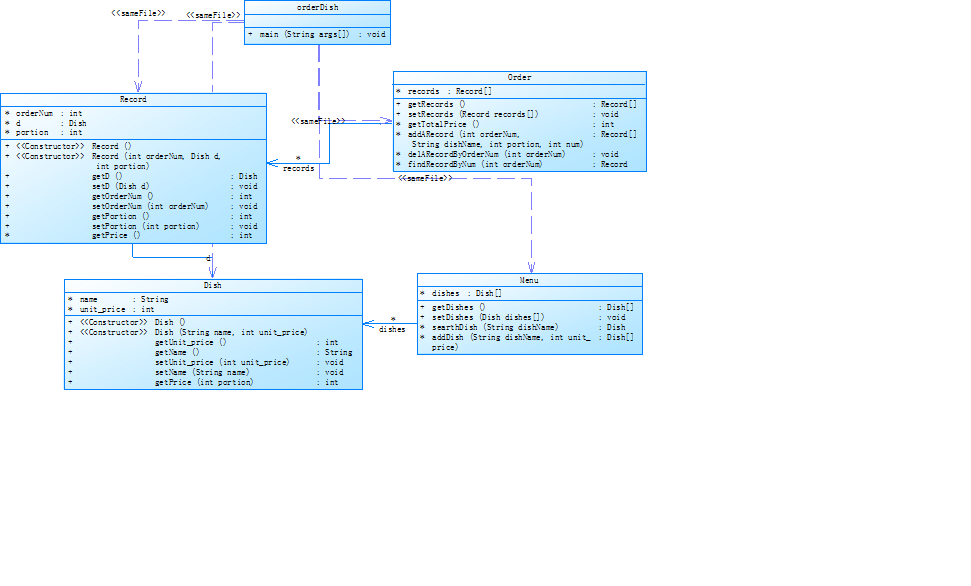Click the setPortion (int portion) method
This screenshot has height=586, width=971.
131,226
